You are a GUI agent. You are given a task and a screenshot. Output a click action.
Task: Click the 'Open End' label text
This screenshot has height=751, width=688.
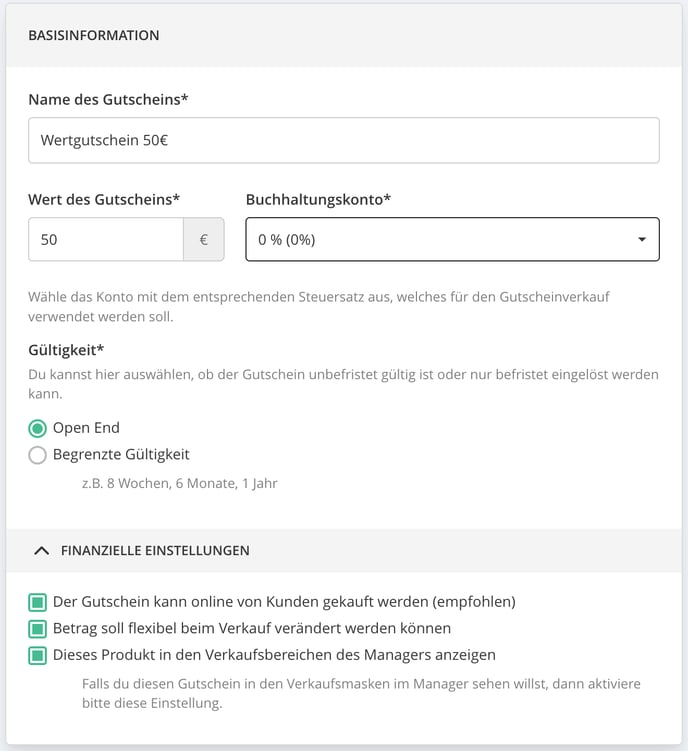click(x=86, y=428)
